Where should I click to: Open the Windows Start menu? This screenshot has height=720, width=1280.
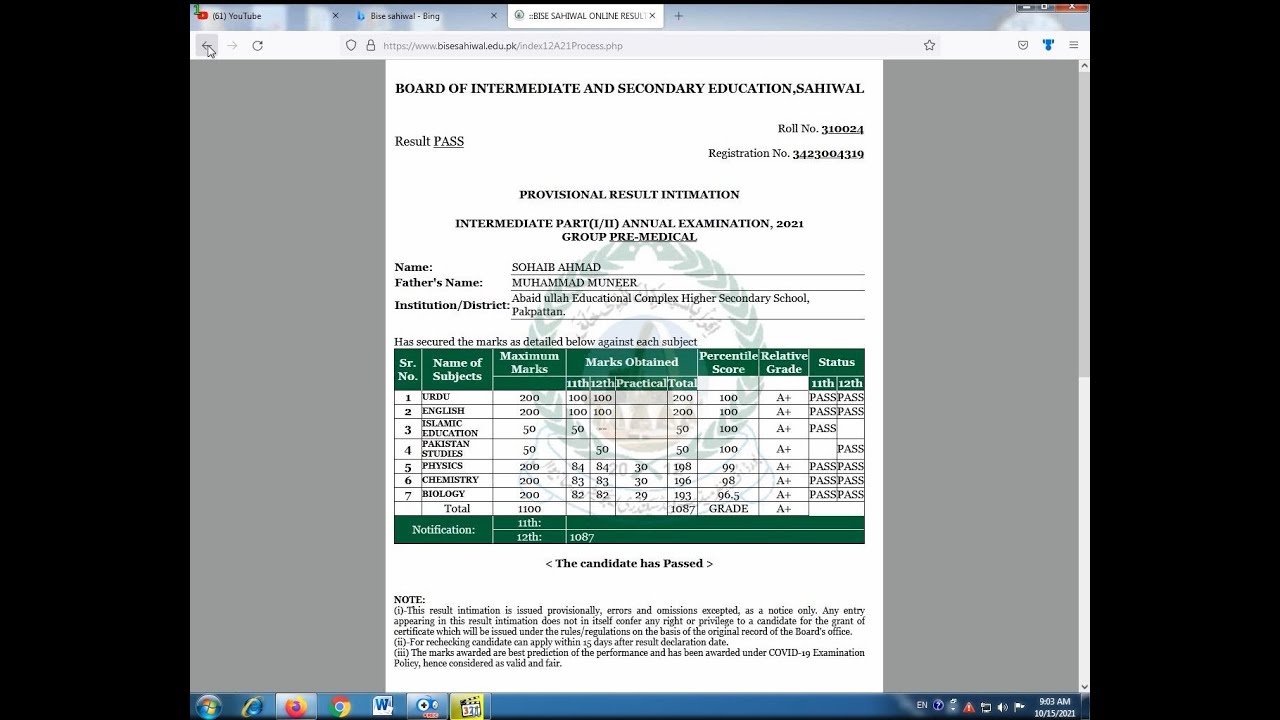[x=209, y=707]
